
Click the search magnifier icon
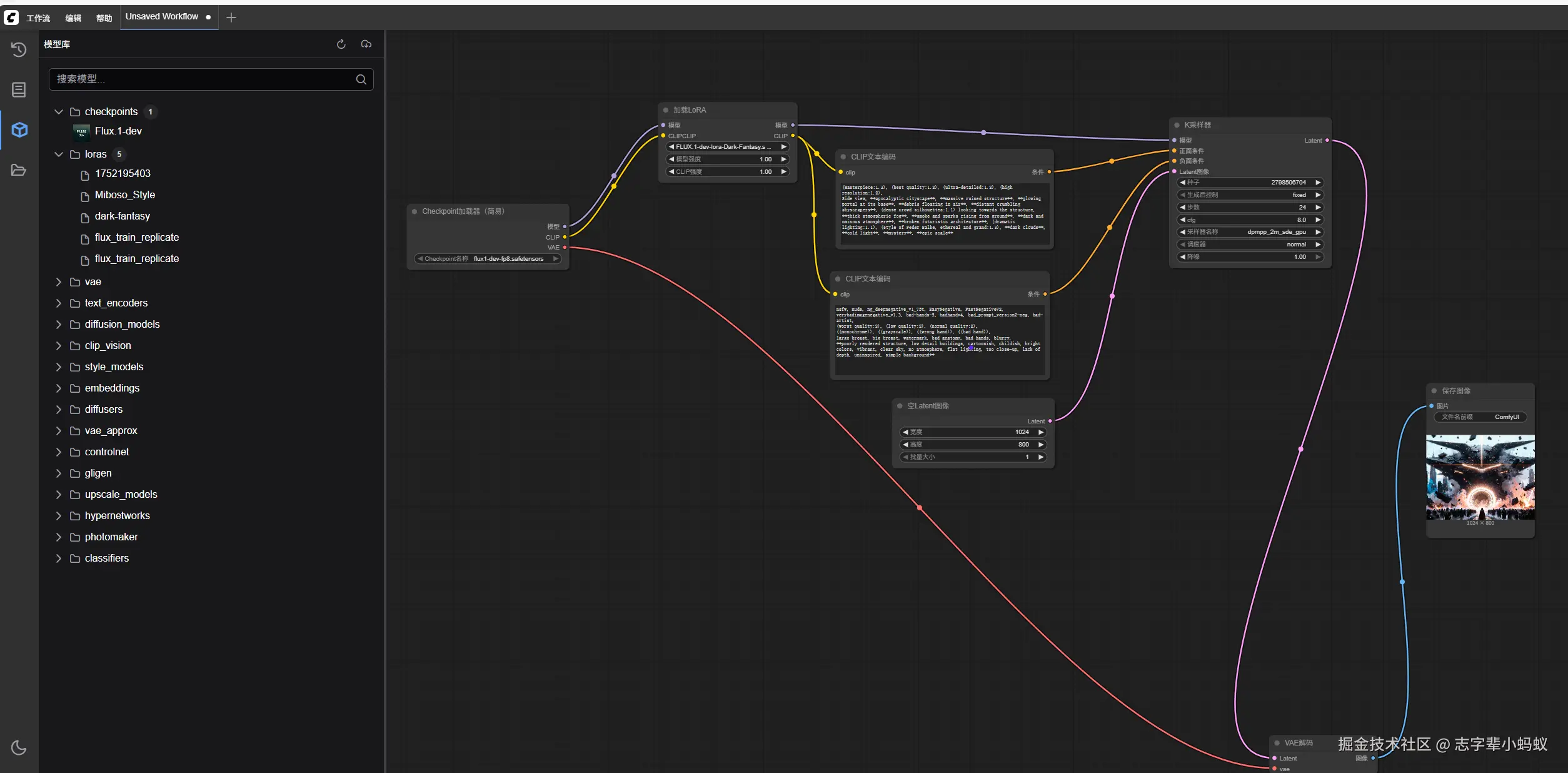coord(361,79)
